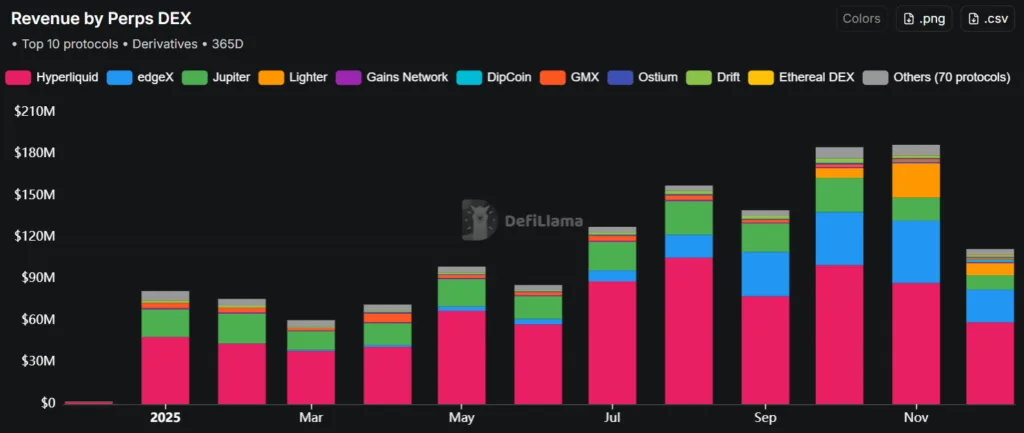Click the $0 y-axis label

point(46,403)
